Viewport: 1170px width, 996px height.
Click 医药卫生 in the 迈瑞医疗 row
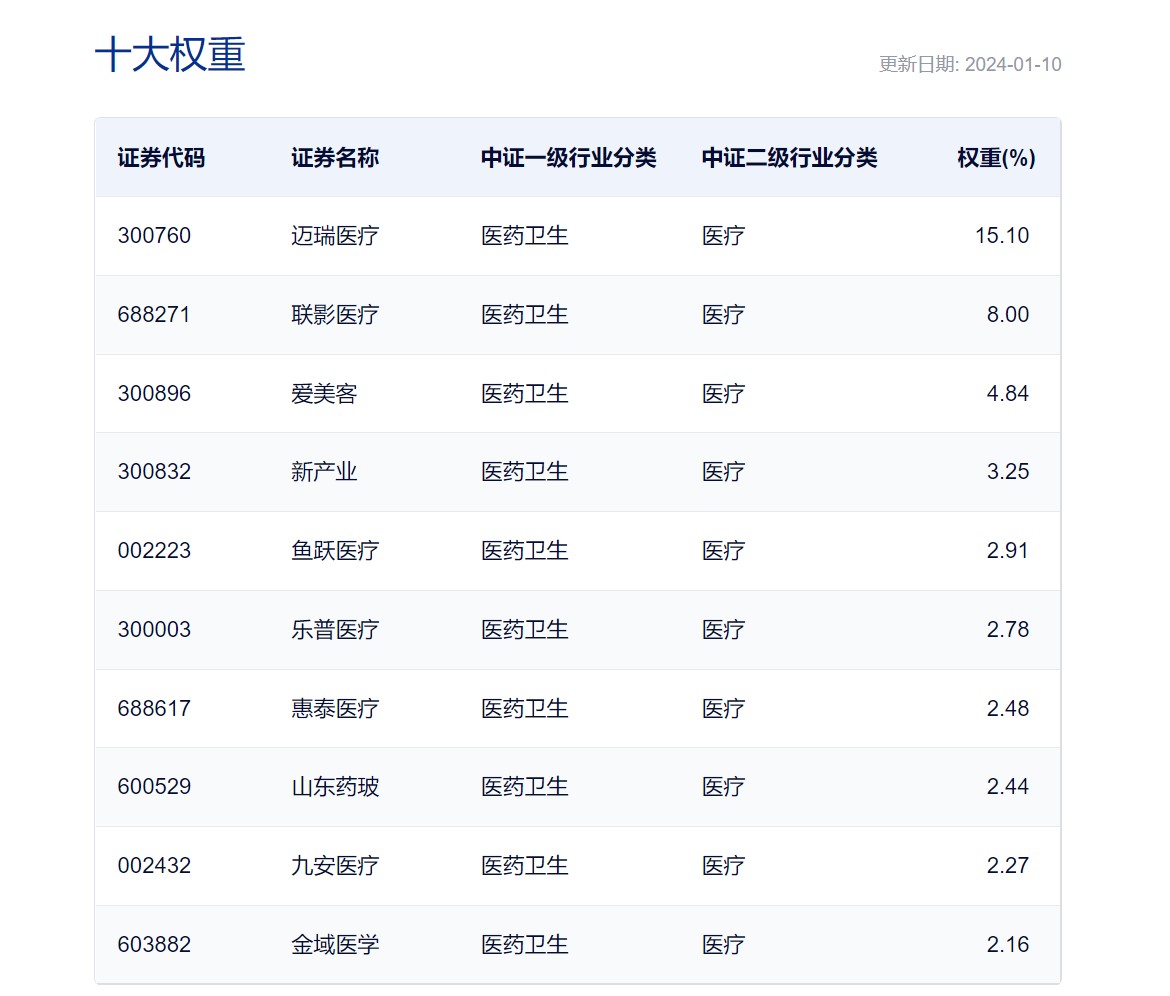525,236
